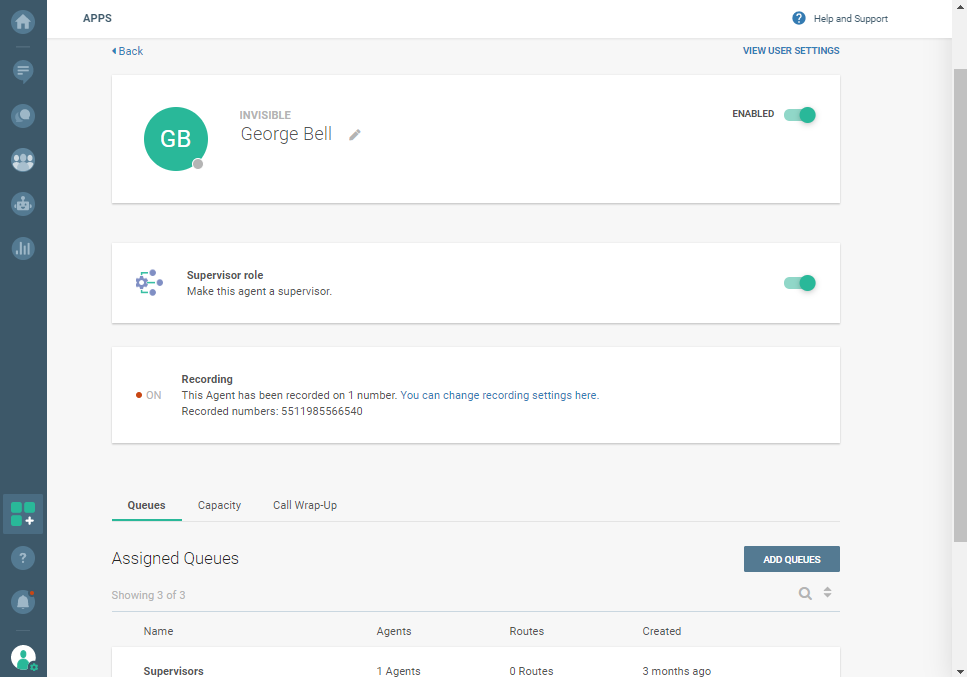Open the bot automation icon in sidebar
Image resolution: width=967 pixels, height=677 pixels.
(x=22, y=203)
